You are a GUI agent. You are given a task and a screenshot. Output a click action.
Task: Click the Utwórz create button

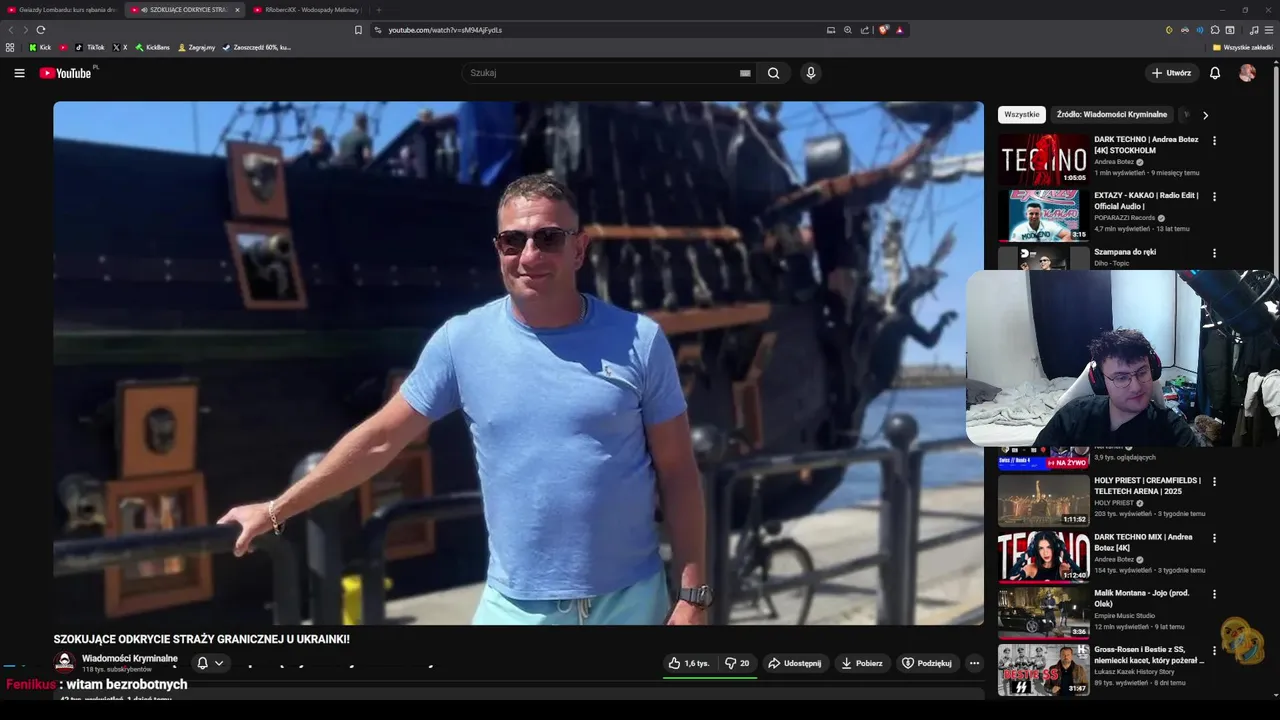tap(1172, 73)
